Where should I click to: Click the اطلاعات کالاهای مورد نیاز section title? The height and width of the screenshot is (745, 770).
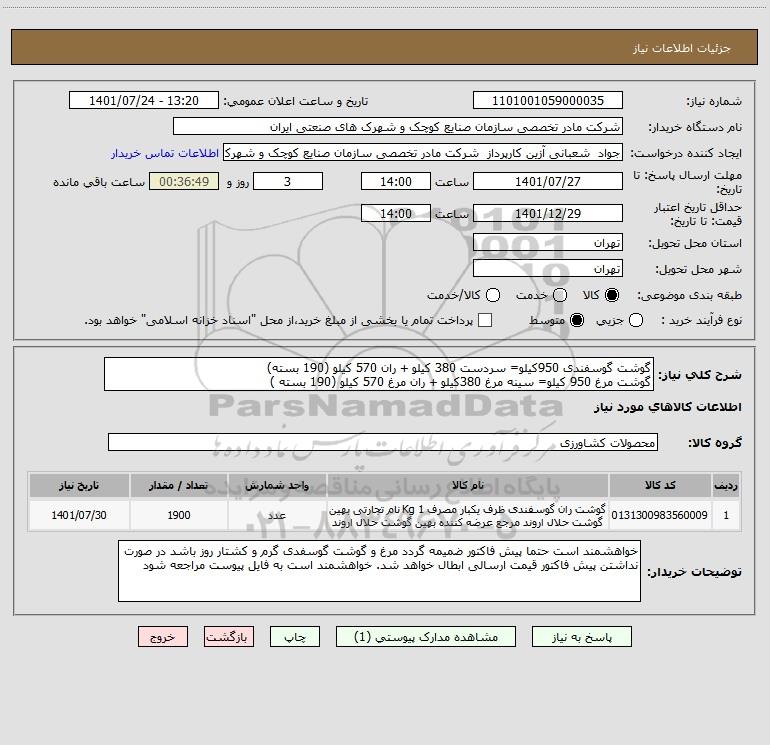point(668,407)
